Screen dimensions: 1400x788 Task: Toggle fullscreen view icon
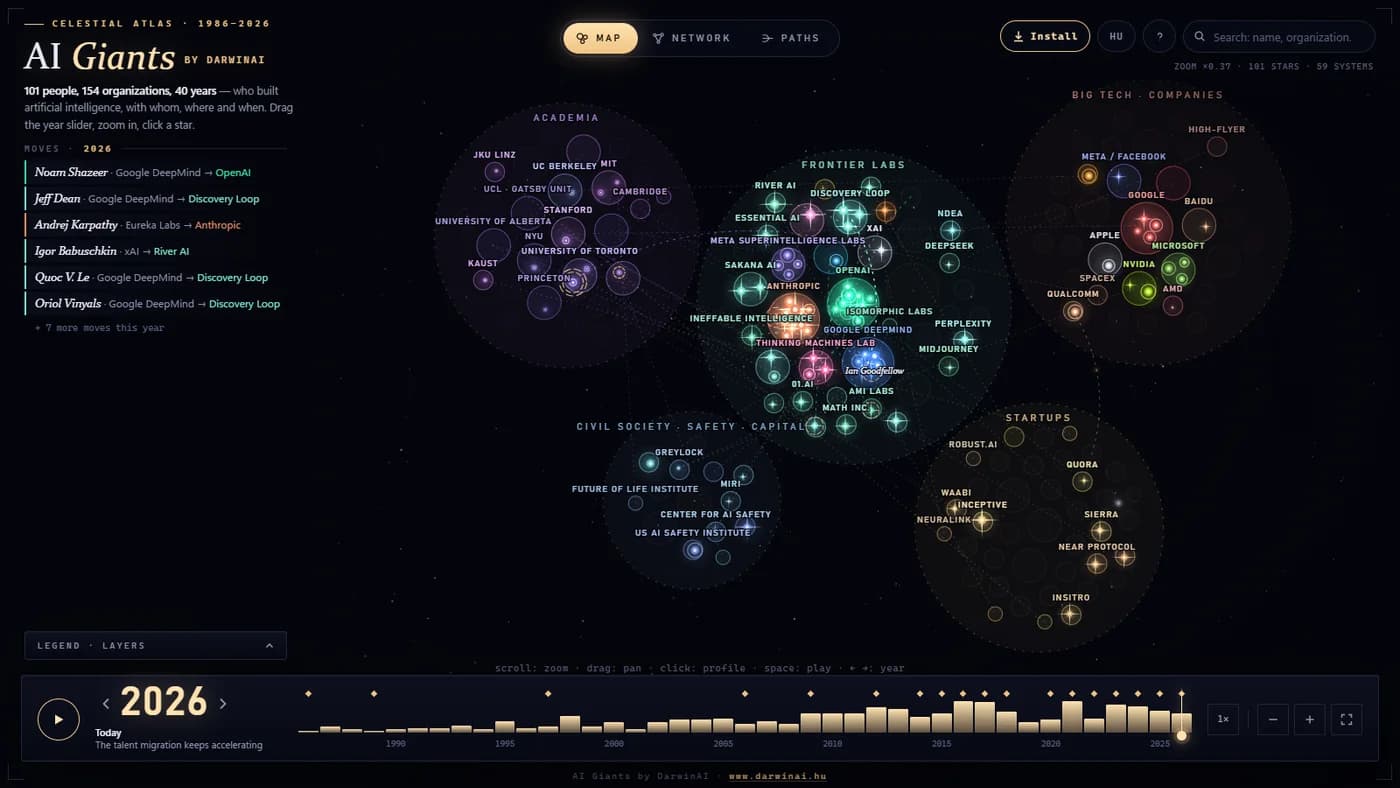(1346, 719)
